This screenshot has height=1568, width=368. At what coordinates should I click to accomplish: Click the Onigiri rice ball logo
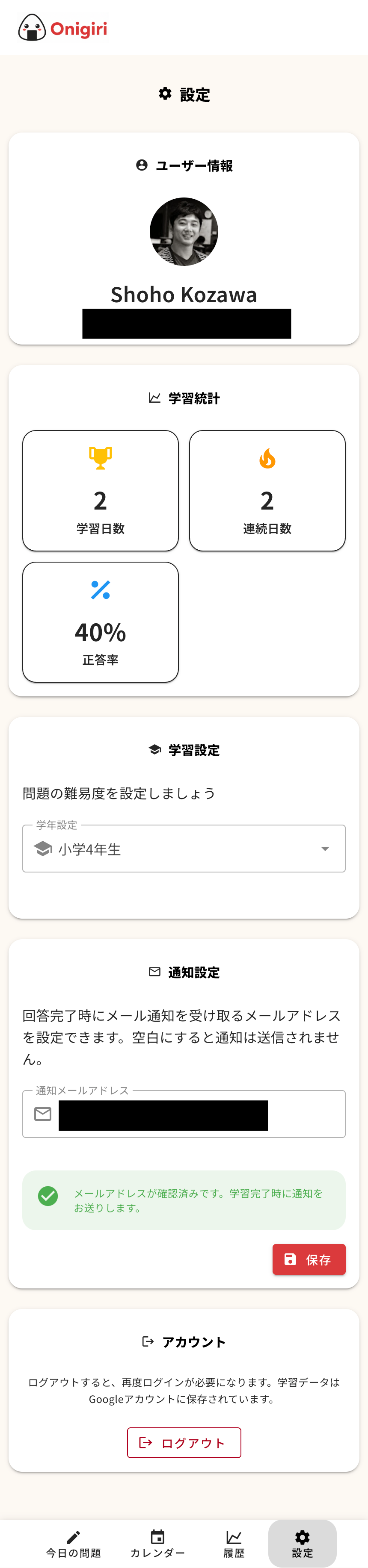click(x=32, y=28)
